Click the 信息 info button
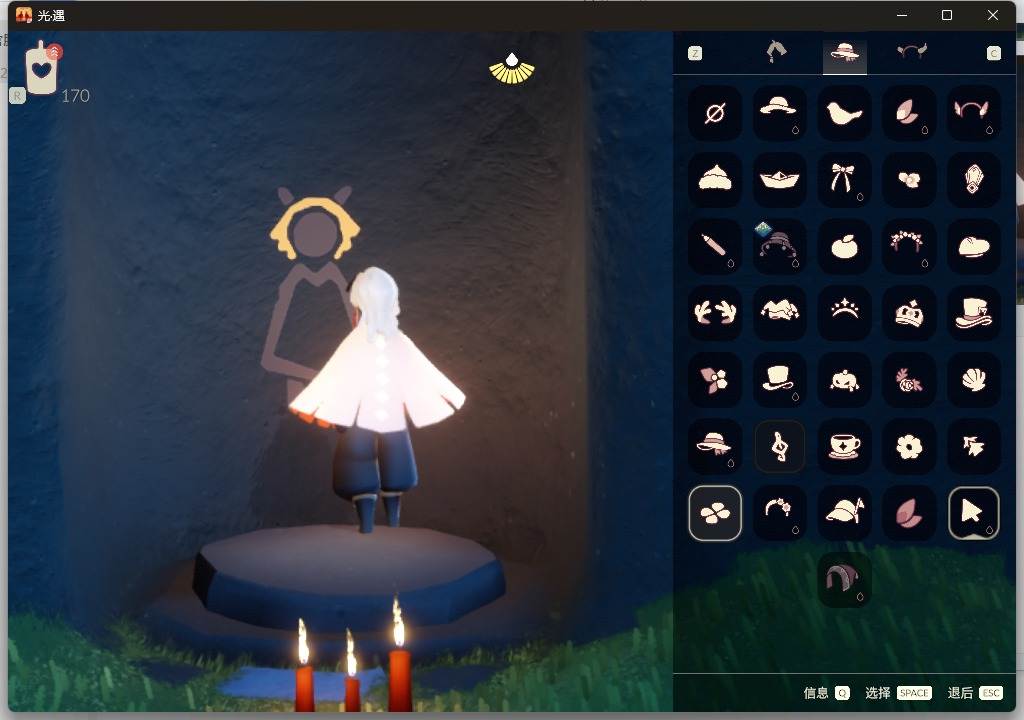 point(826,693)
